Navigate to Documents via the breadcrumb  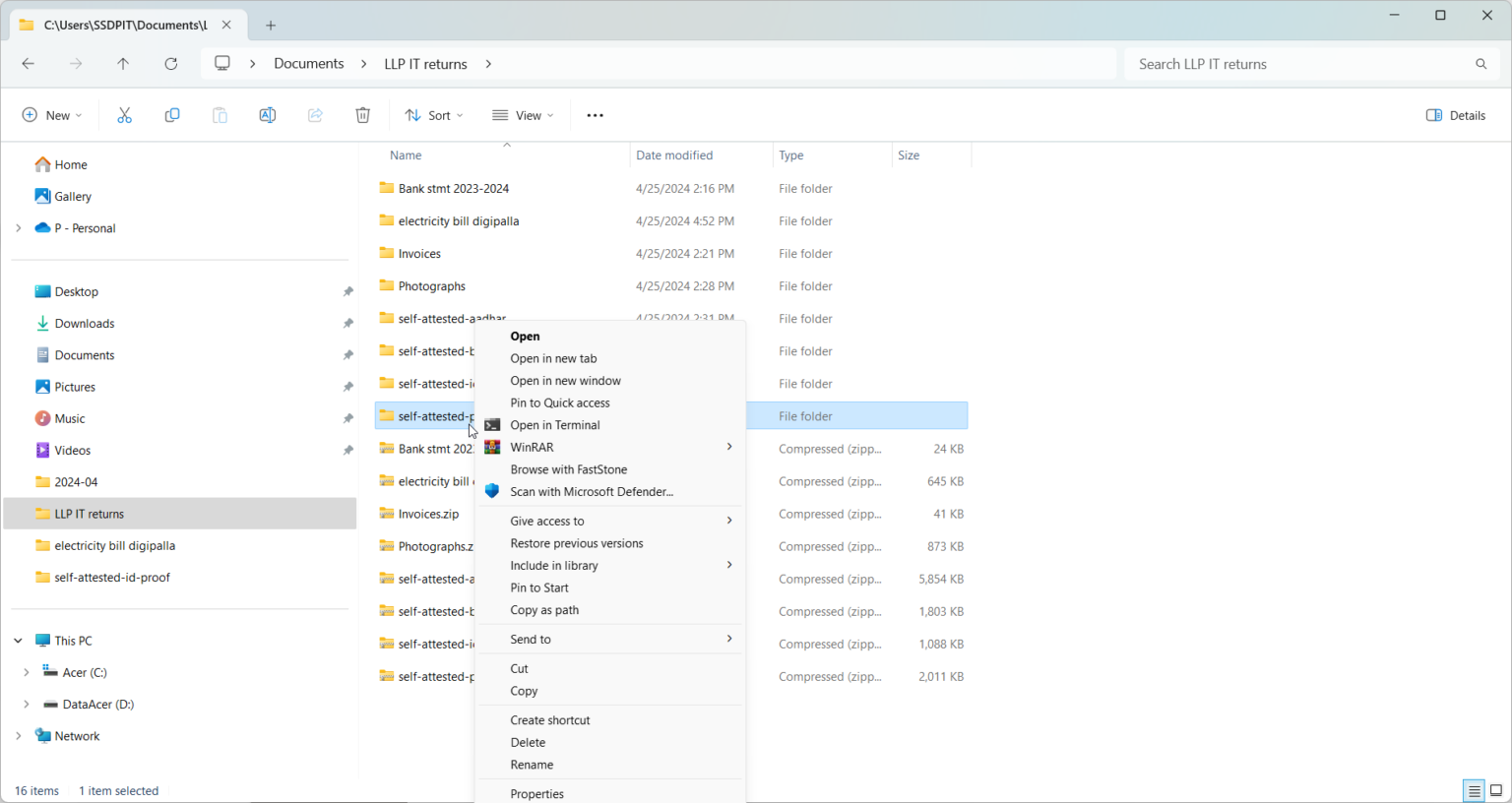[308, 63]
